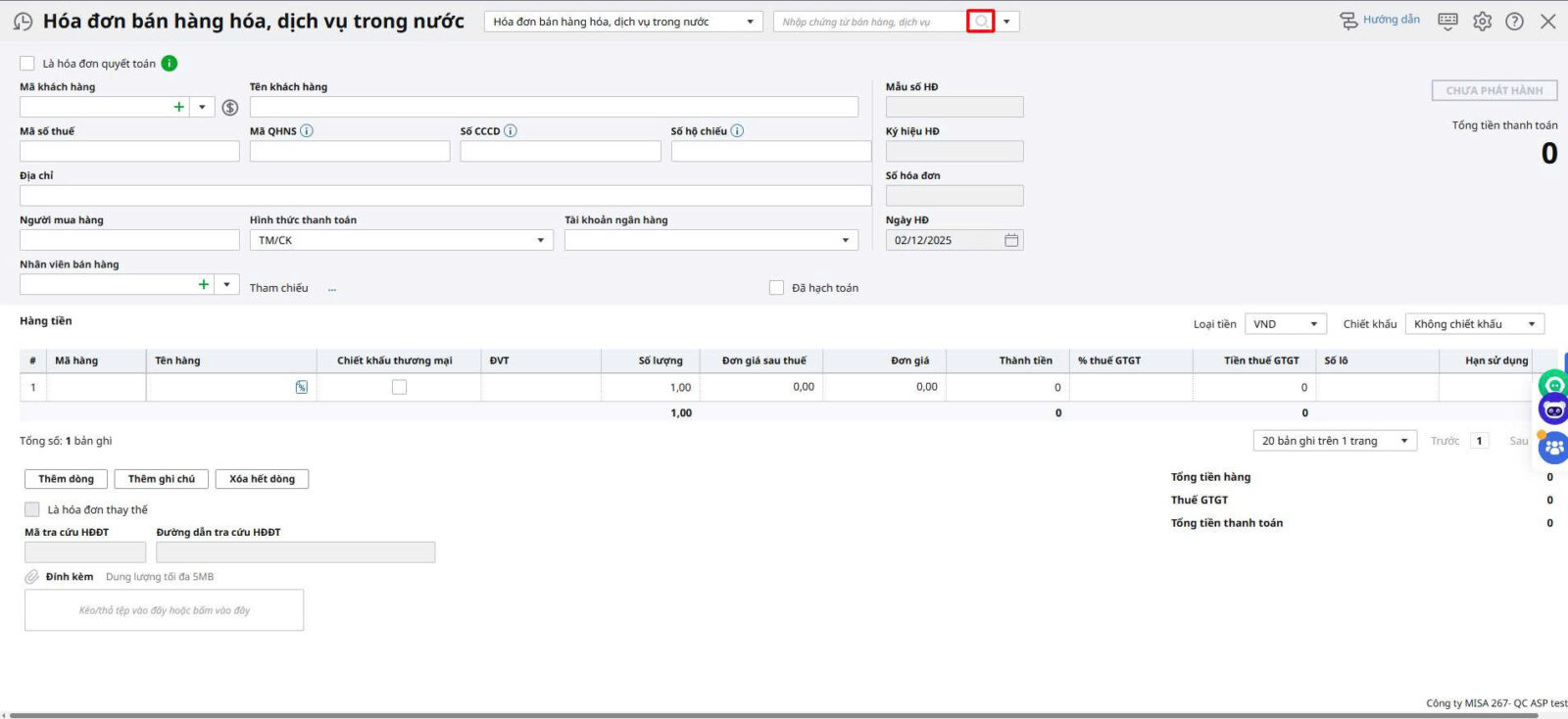
Task: Click the Xóa hết dòng button
Action: click(x=262, y=479)
